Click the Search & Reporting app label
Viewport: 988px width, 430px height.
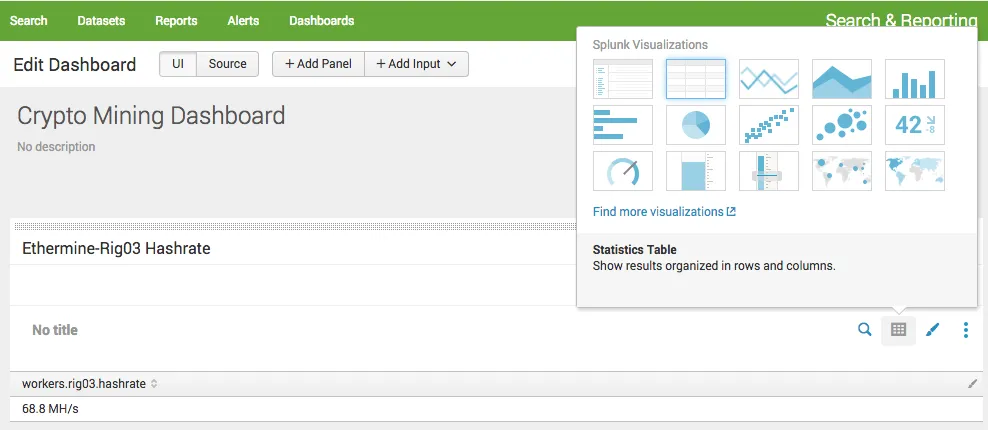point(901,21)
